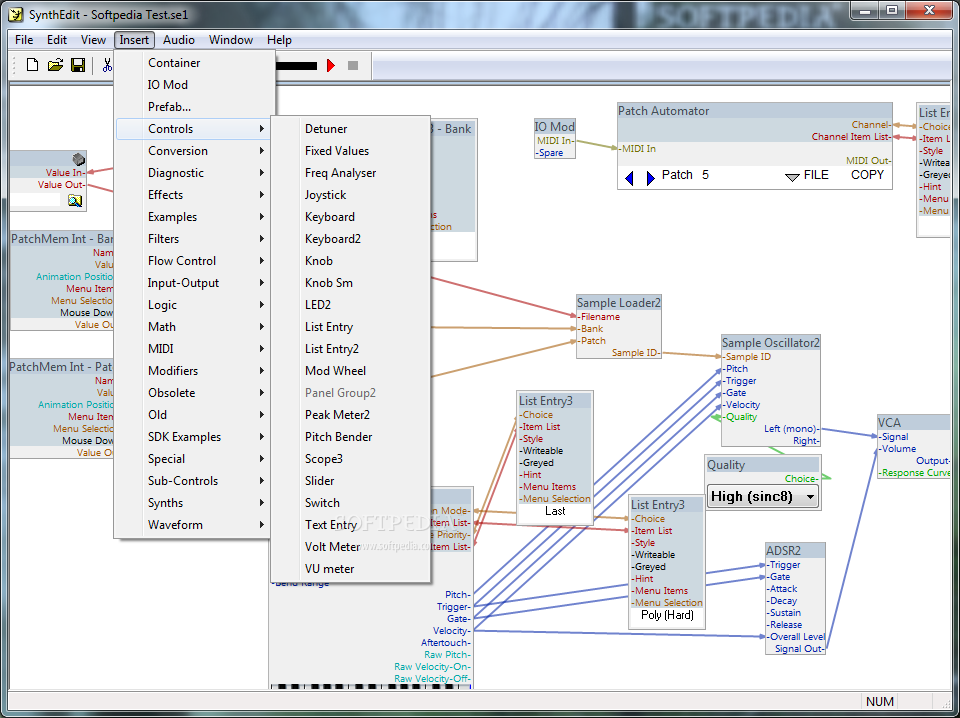This screenshot has width=960, height=718.
Task: Open the Help menu
Action: click(279, 40)
